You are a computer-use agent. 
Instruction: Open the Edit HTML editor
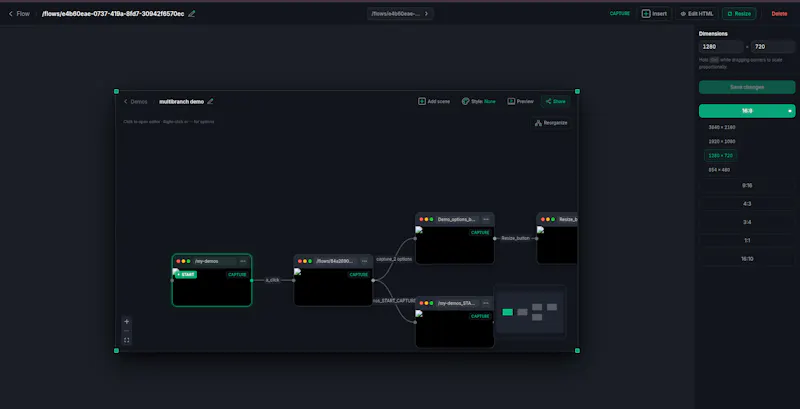point(696,14)
